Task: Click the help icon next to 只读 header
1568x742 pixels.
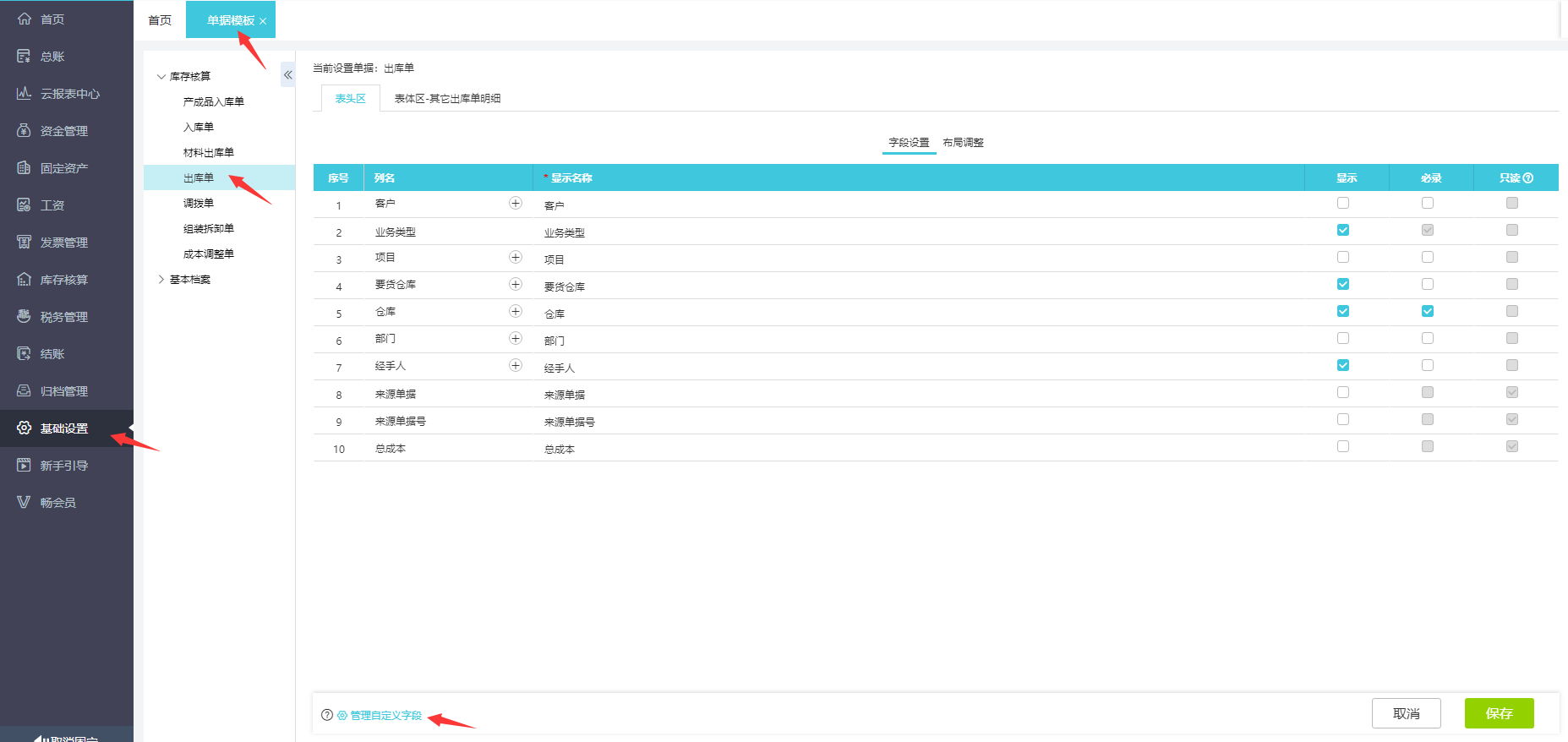Action: [1528, 178]
